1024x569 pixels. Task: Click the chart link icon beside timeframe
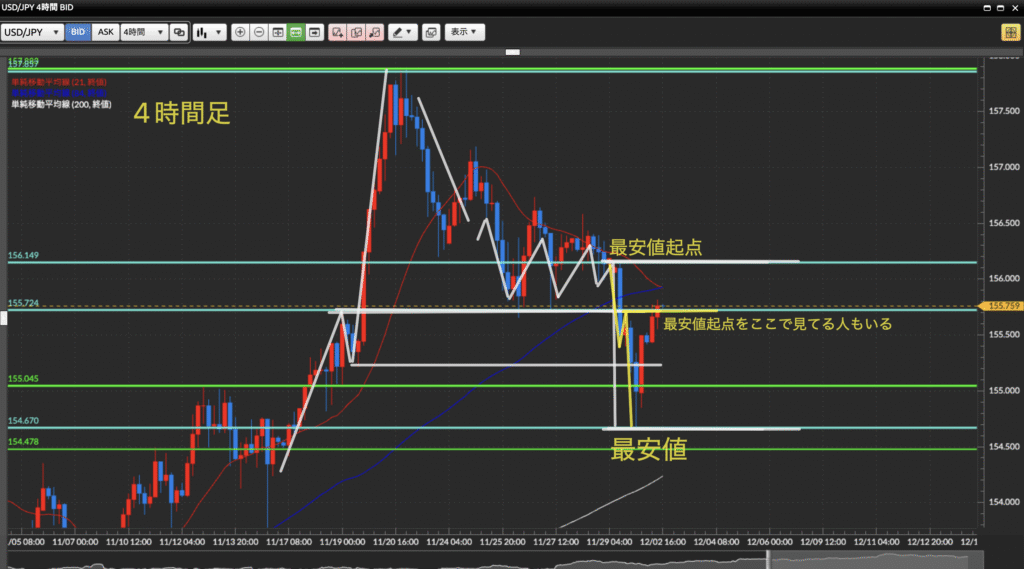click(x=179, y=32)
